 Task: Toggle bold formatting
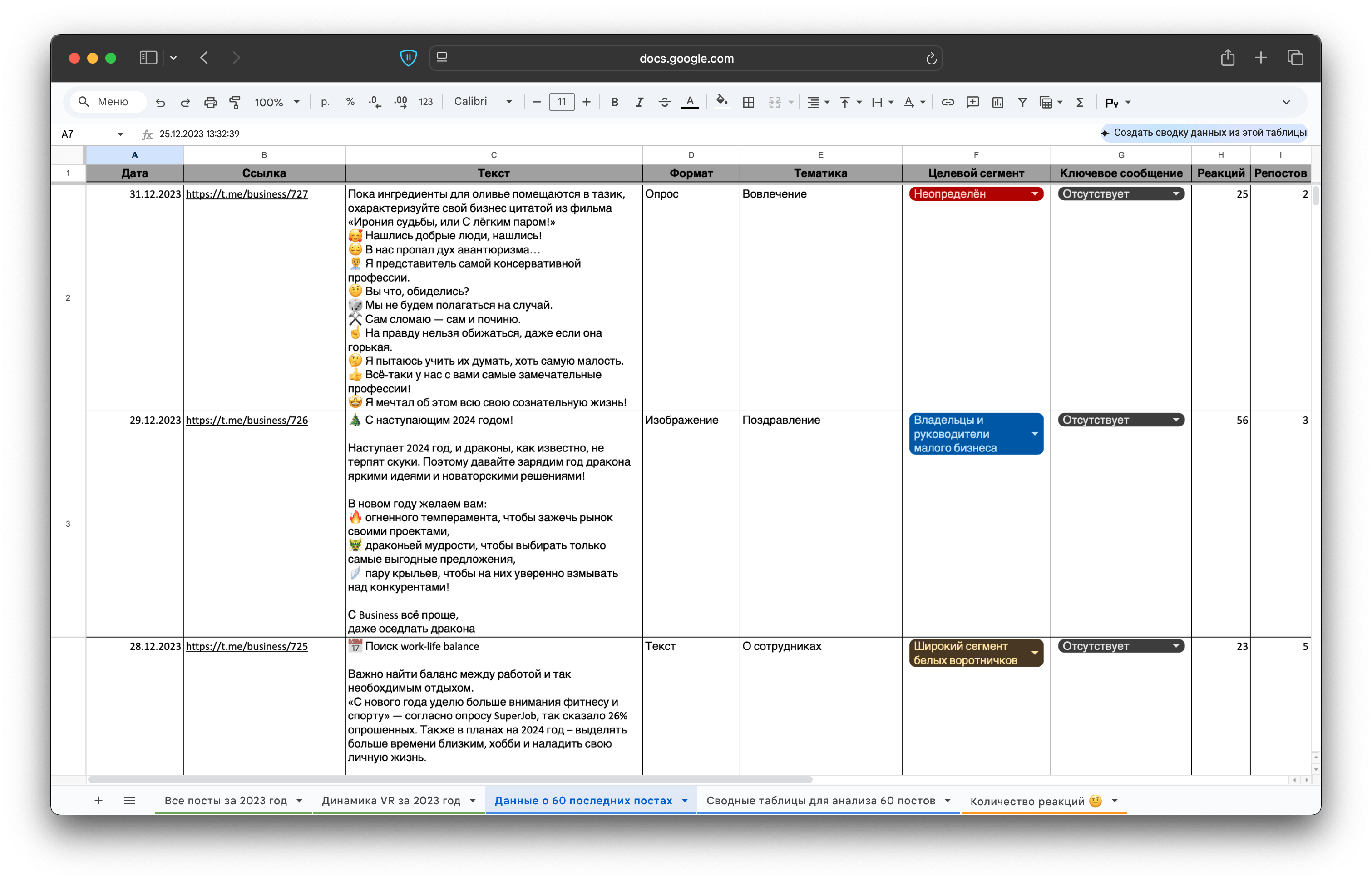pyautogui.click(x=614, y=103)
